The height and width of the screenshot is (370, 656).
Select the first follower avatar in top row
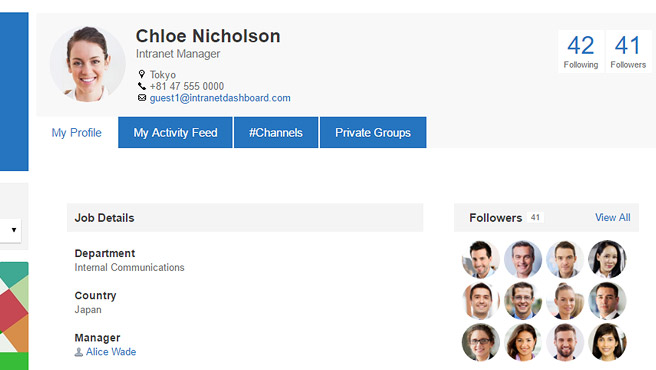tap(481, 259)
